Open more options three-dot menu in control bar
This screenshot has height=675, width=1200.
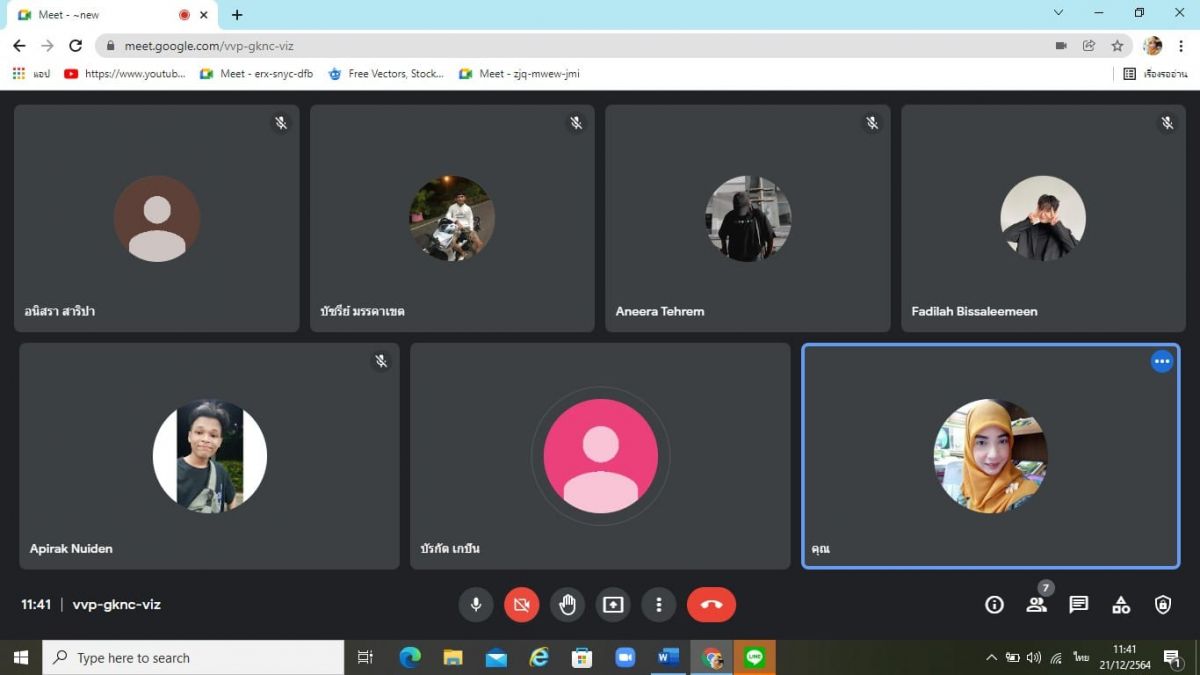(x=658, y=605)
